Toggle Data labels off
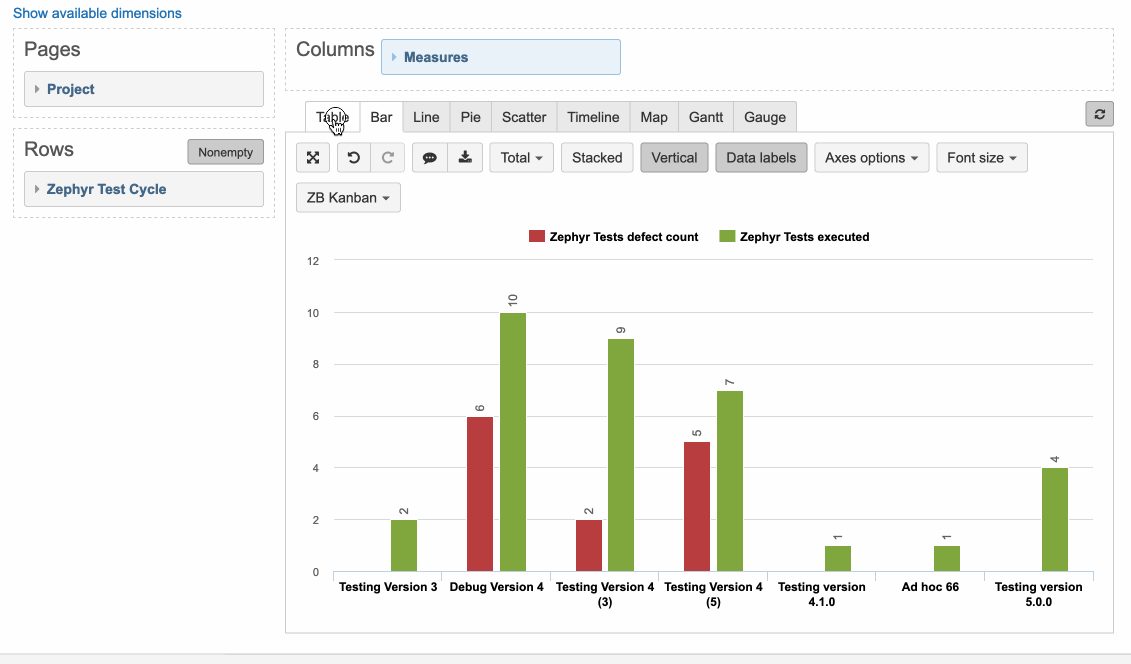Image resolution: width=1131 pixels, height=664 pixels. coord(761,158)
